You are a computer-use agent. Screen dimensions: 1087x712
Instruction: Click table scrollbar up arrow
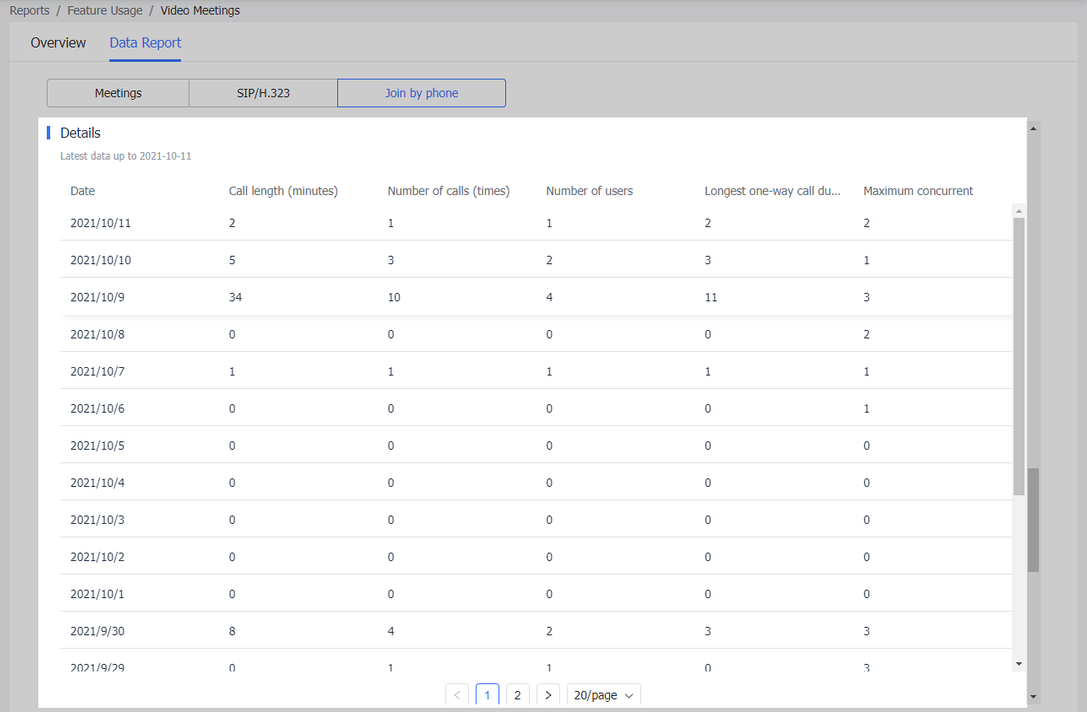tap(1018, 211)
